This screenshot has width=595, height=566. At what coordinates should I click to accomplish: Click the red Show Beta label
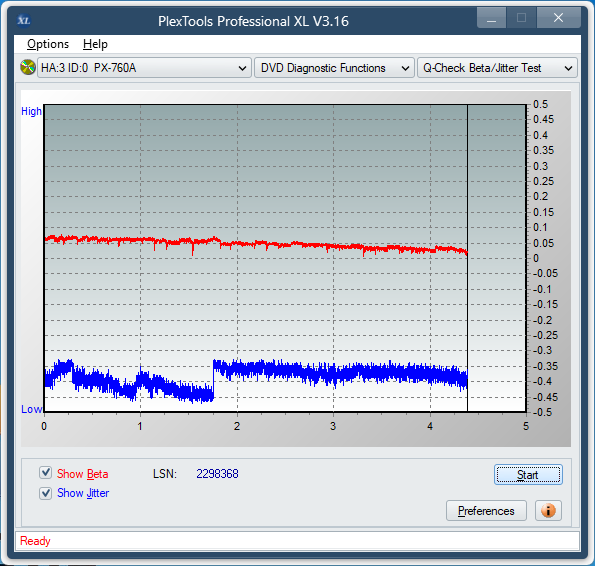[x=82, y=474]
